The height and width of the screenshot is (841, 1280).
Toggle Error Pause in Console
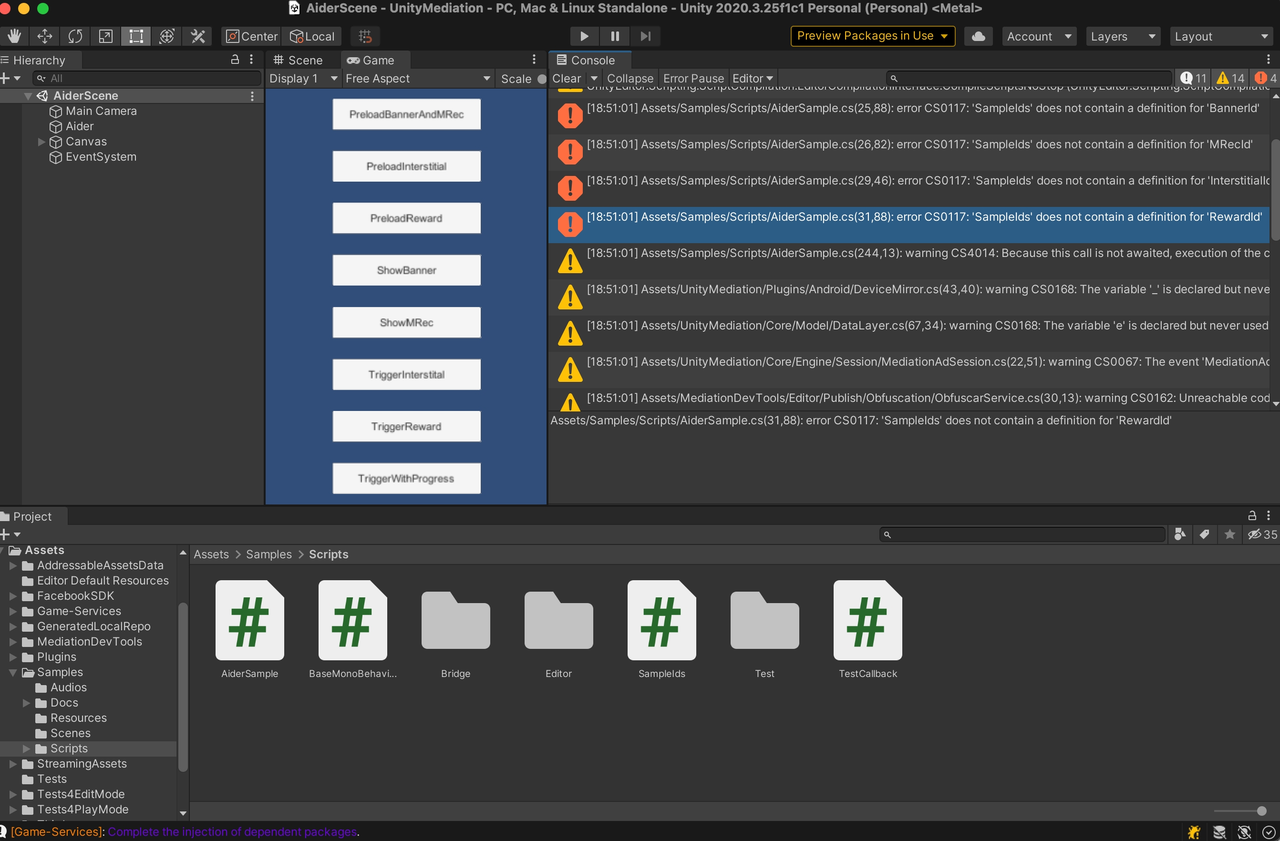click(693, 78)
